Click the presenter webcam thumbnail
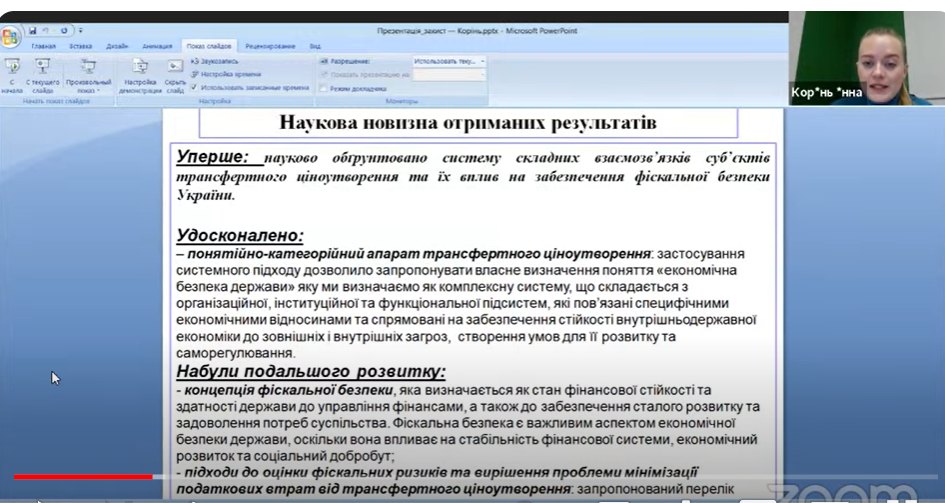945x503 pixels. (x=867, y=58)
